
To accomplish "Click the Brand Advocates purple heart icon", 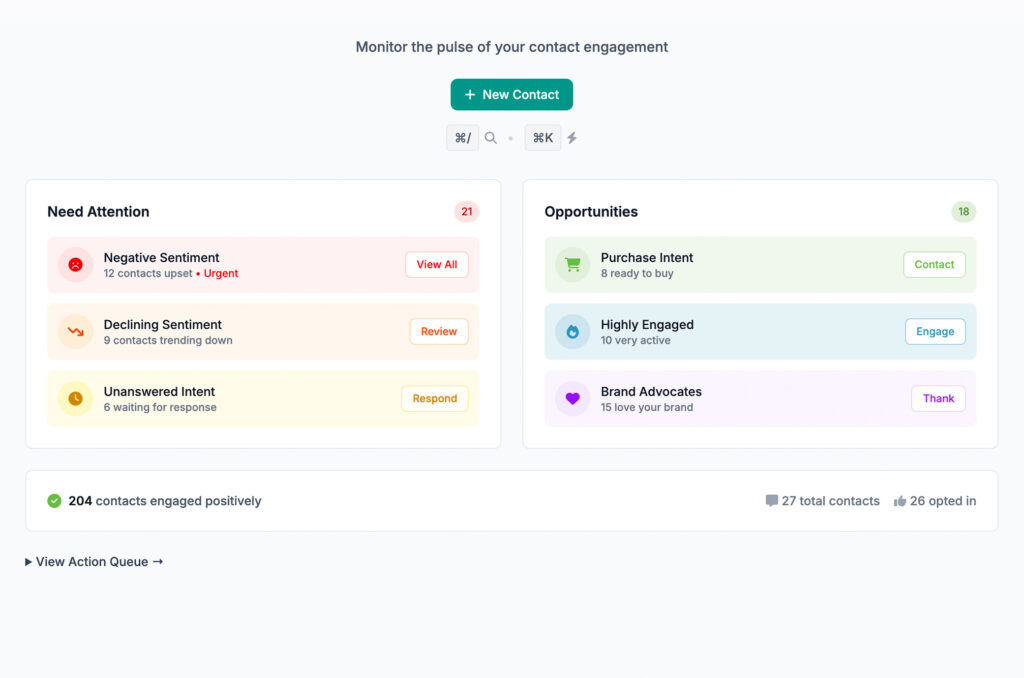I will coord(573,398).
